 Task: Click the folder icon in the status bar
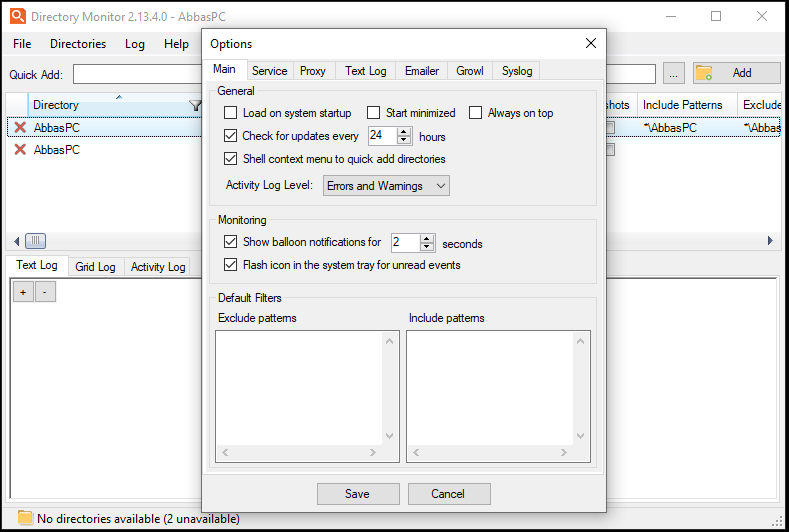pyautogui.click(x=25, y=517)
